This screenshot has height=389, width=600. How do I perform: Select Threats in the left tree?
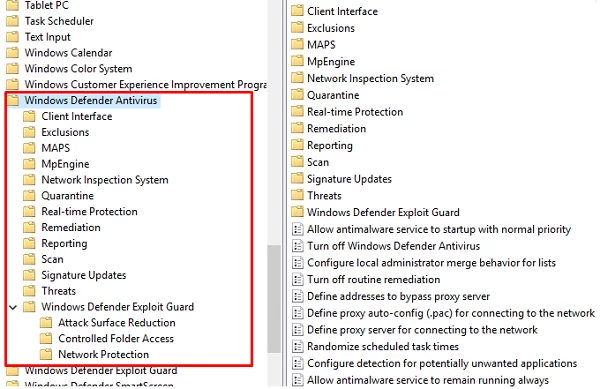click(59, 291)
